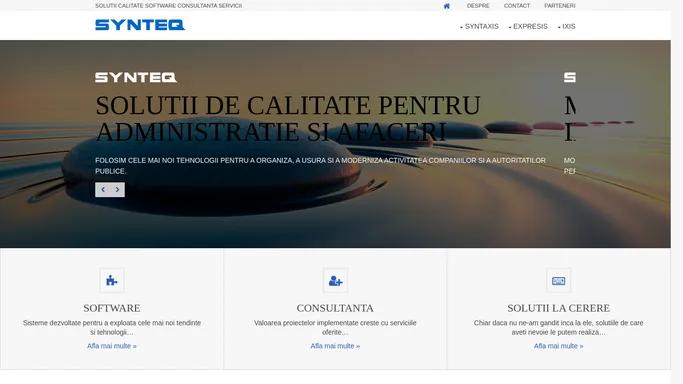Go to previous slide arrow
Screen dimensions: 683x384
[103, 189]
